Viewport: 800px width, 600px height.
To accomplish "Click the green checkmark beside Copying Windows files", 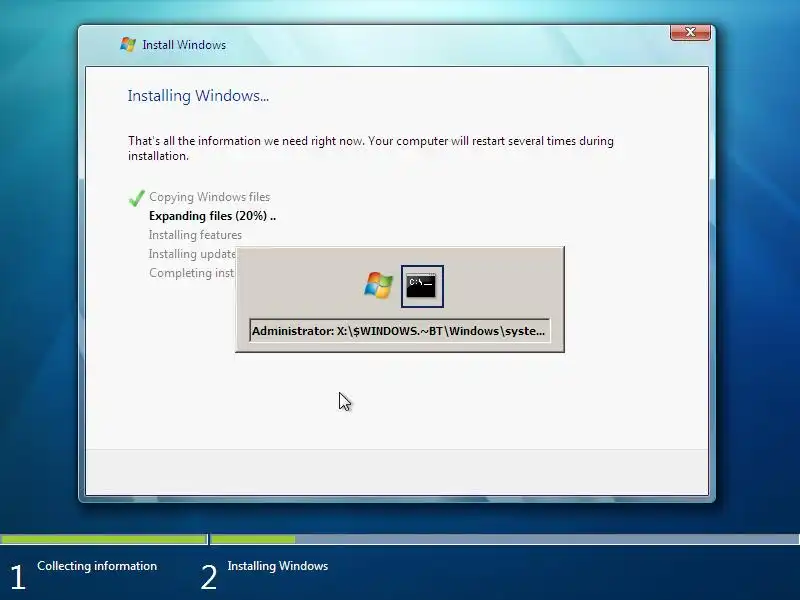I will [136, 197].
